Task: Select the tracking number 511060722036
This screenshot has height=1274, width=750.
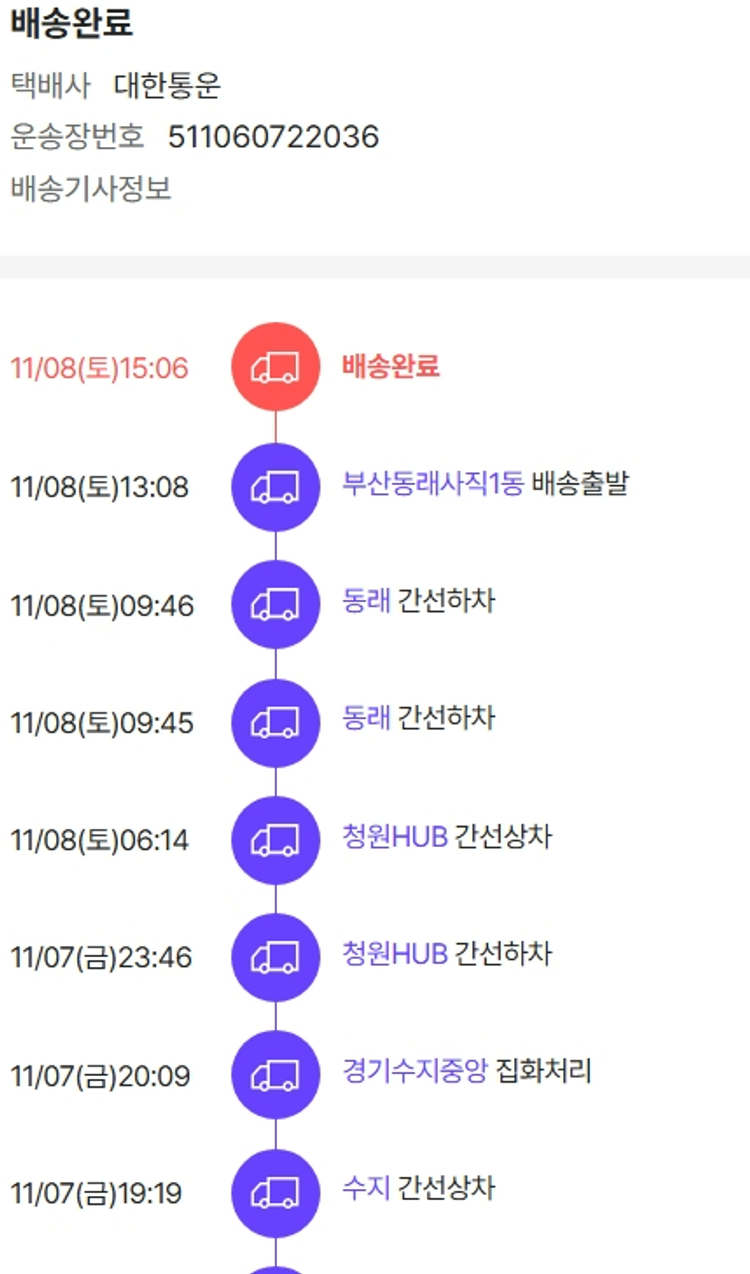Action: pyautogui.click(x=273, y=137)
